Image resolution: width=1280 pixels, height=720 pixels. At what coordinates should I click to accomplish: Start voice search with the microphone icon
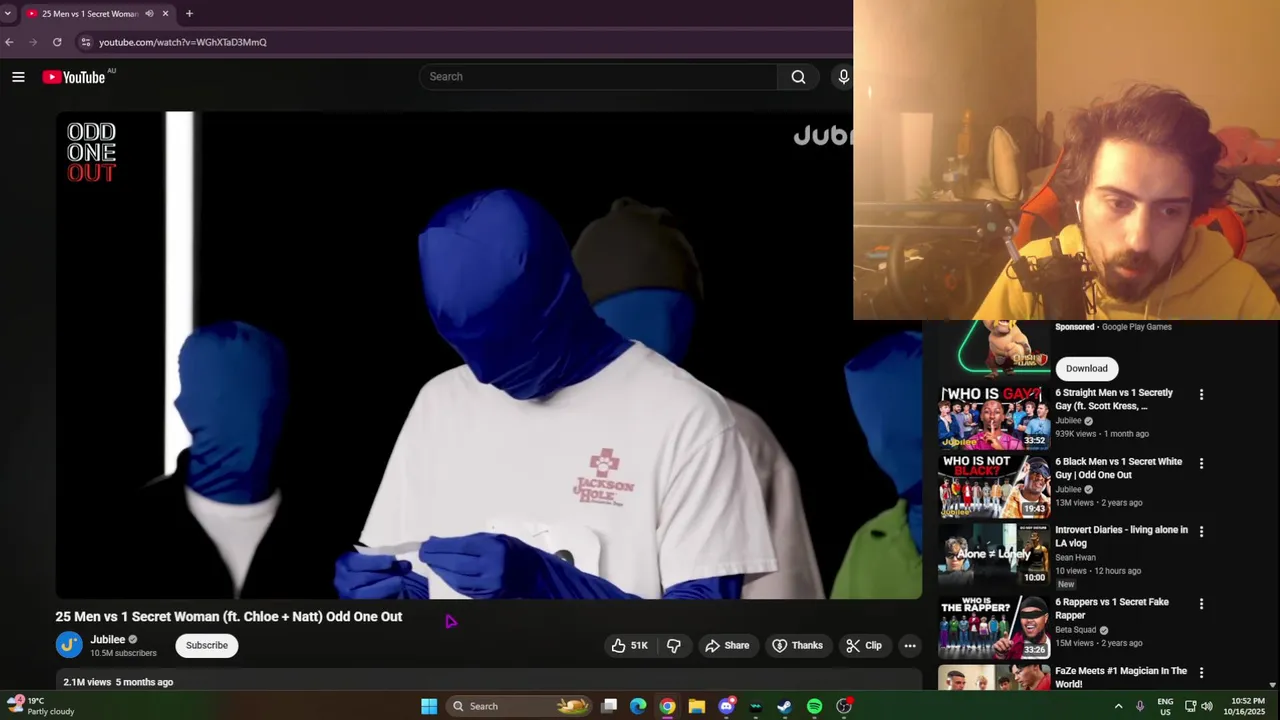(843, 77)
